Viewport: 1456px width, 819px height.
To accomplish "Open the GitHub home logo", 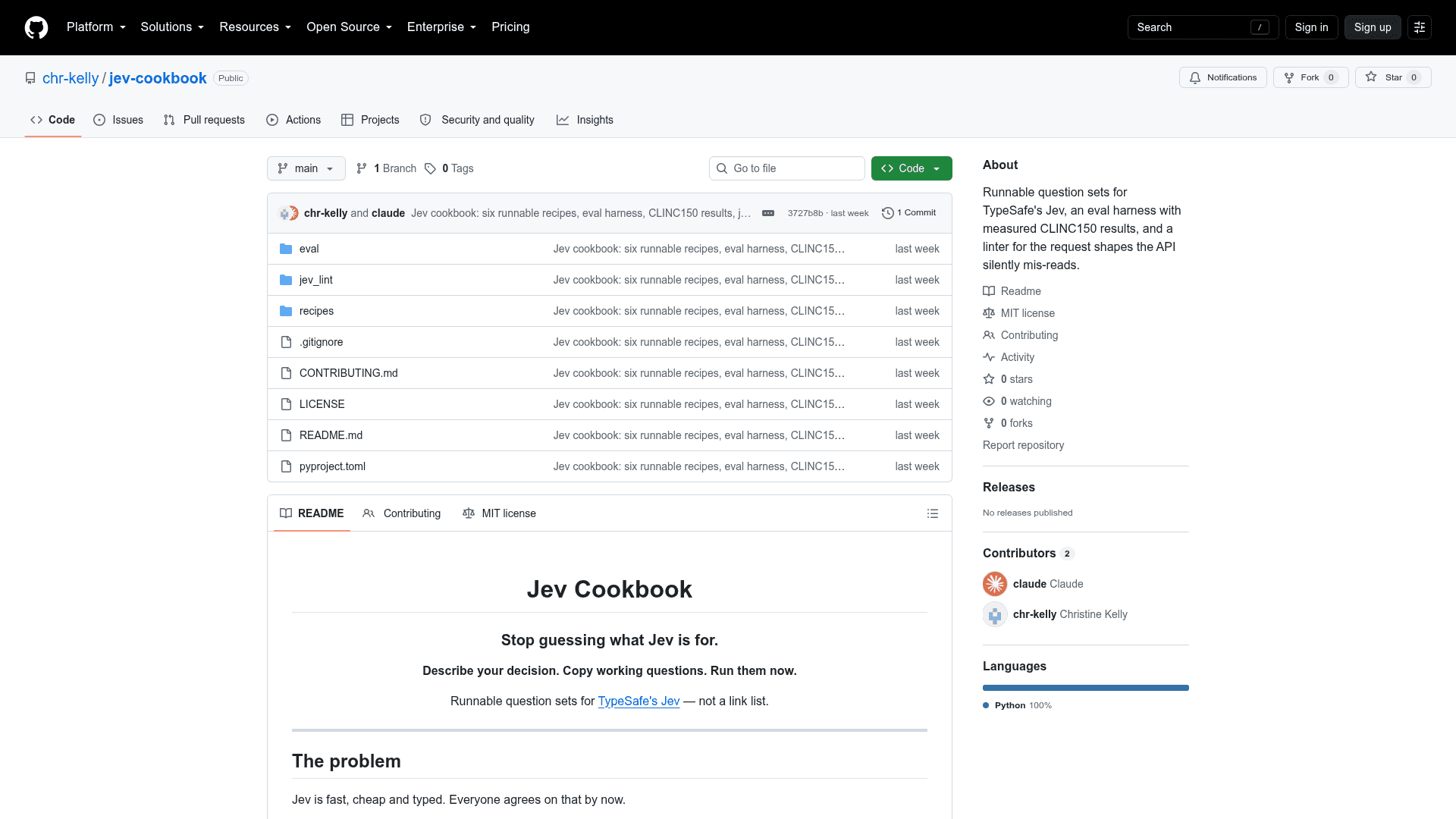I will 36,27.
